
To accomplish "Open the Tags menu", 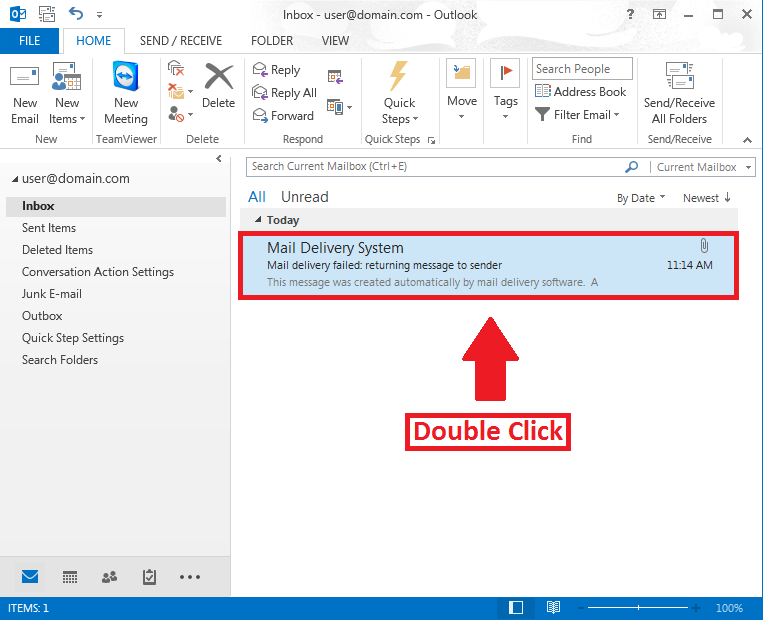I will click(505, 91).
